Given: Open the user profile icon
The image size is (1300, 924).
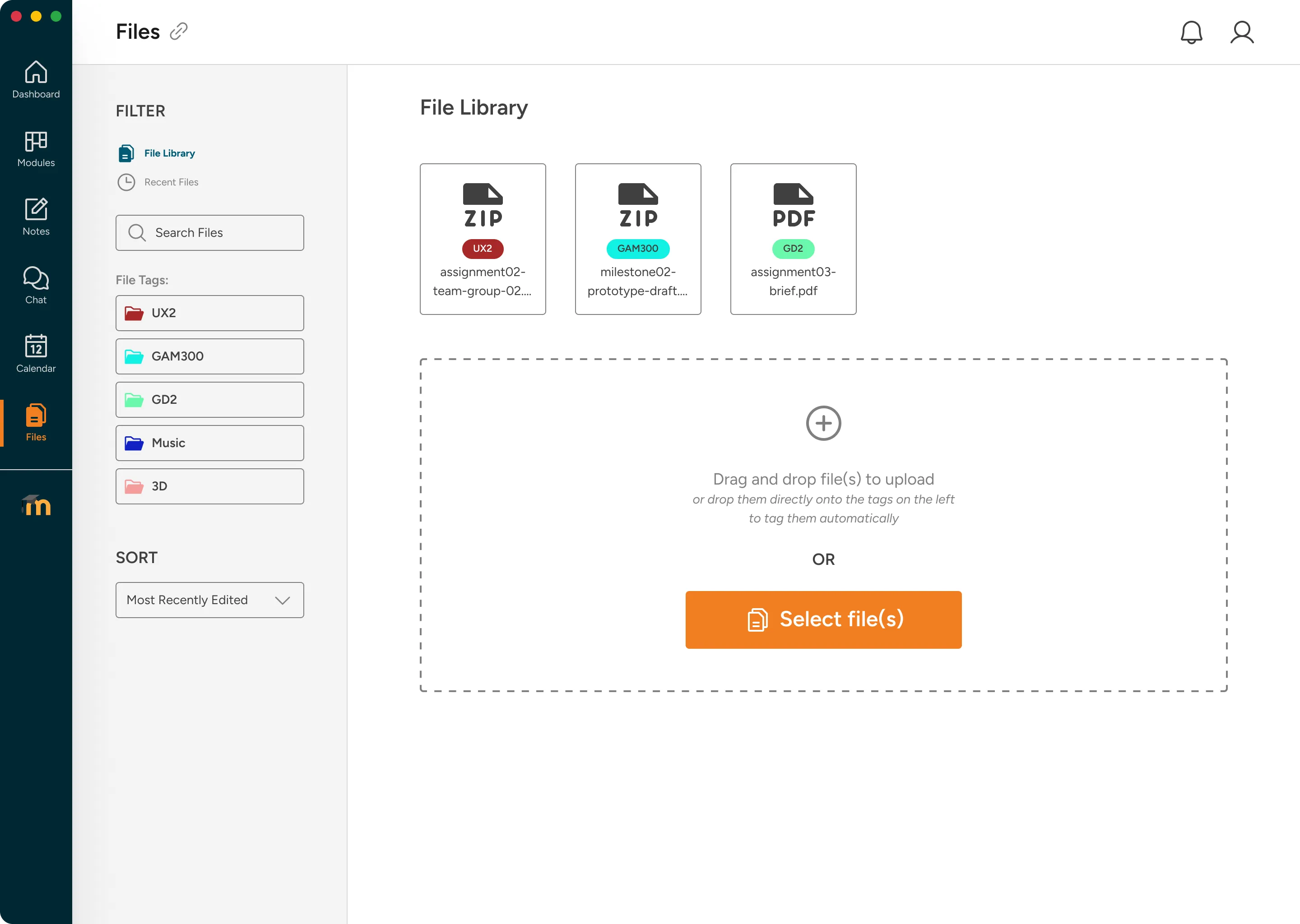Looking at the screenshot, I should click(x=1242, y=32).
